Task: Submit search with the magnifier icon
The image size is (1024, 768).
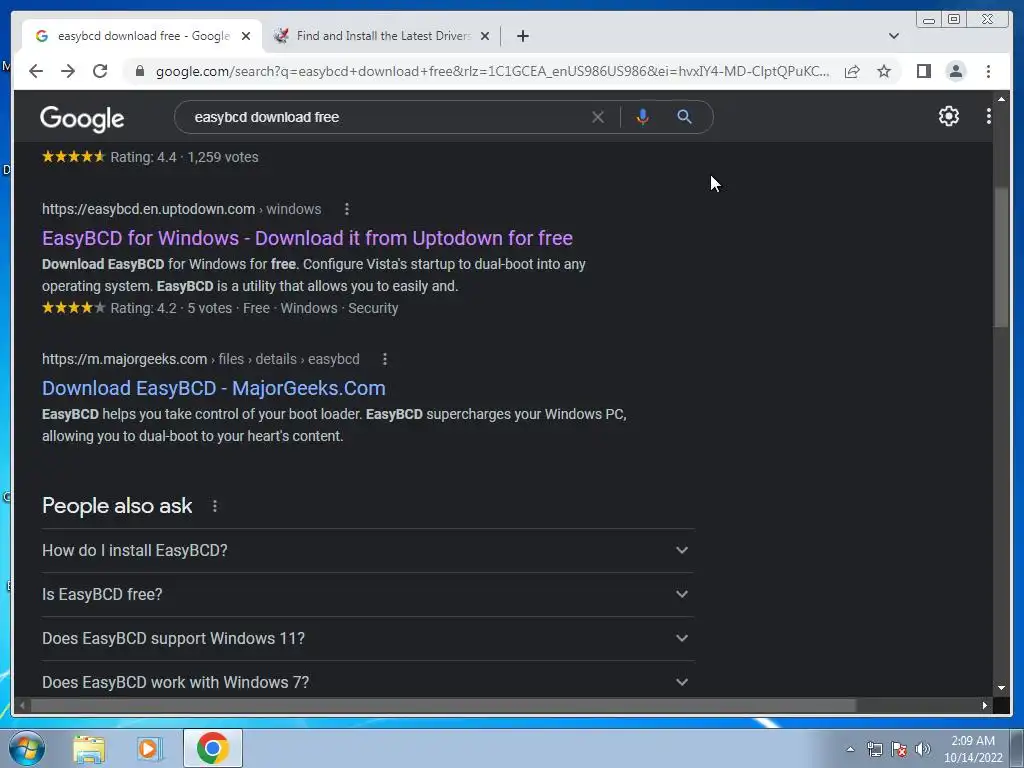Action: pos(684,117)
